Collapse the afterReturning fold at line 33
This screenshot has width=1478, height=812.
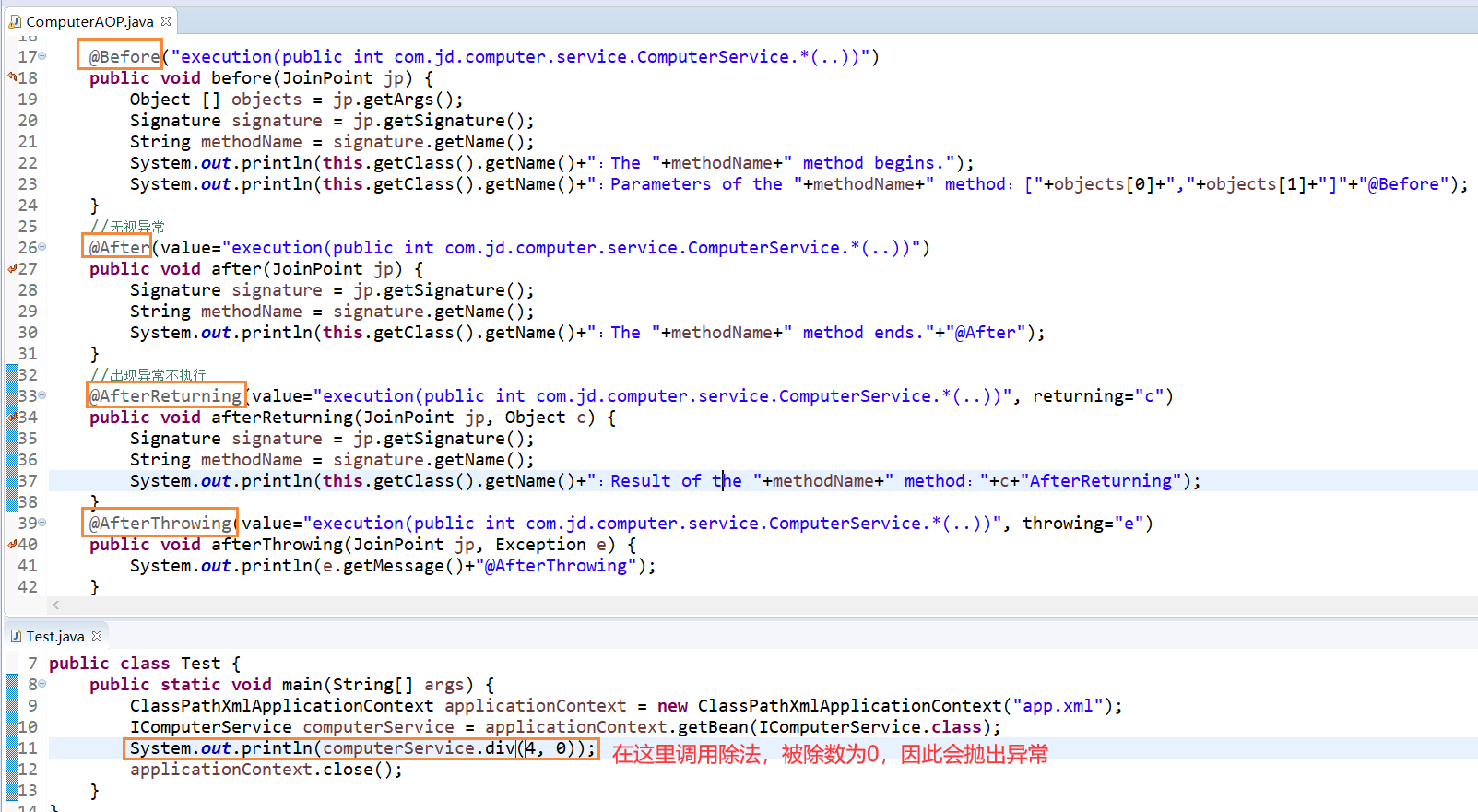click(x=41, y=395)
